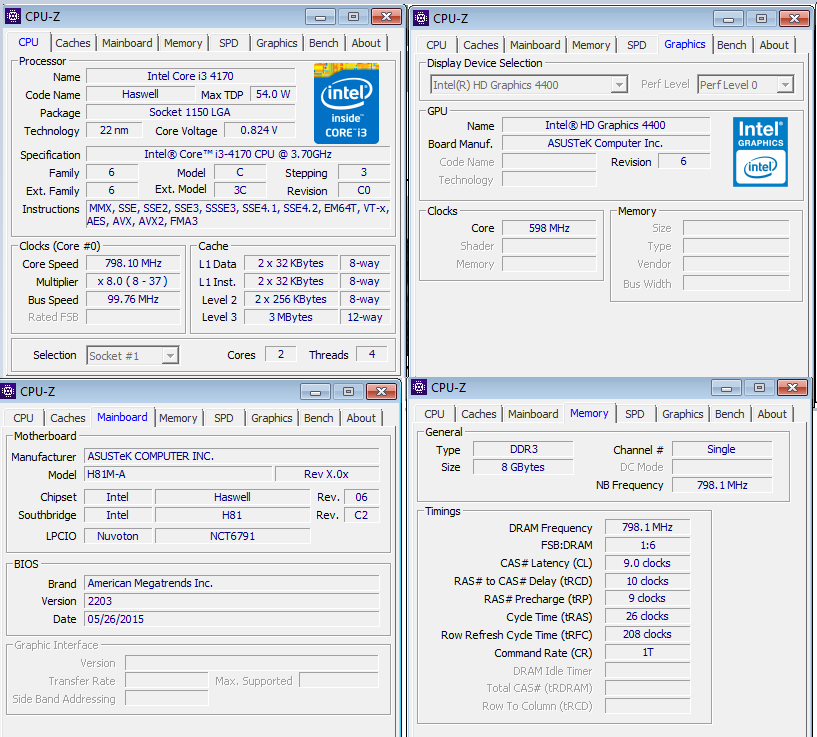
Task: Open Mainboard tab in the CPU window
Action: tap(127, 43)
